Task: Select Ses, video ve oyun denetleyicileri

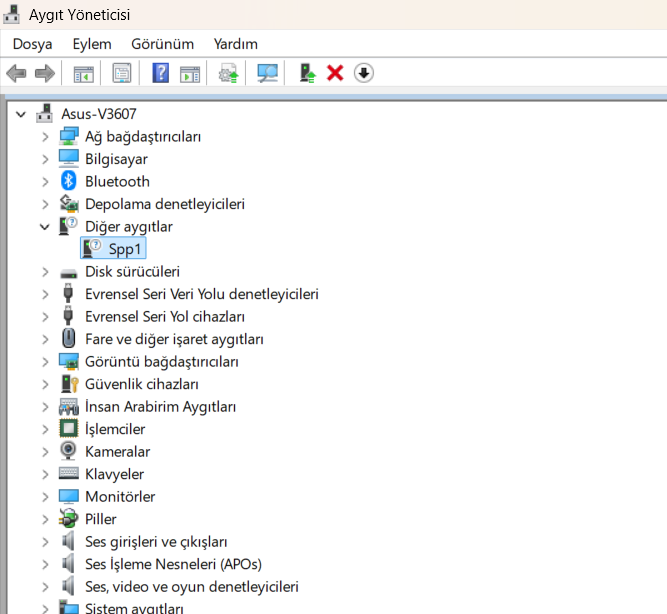Action: [x=192, y=587]
